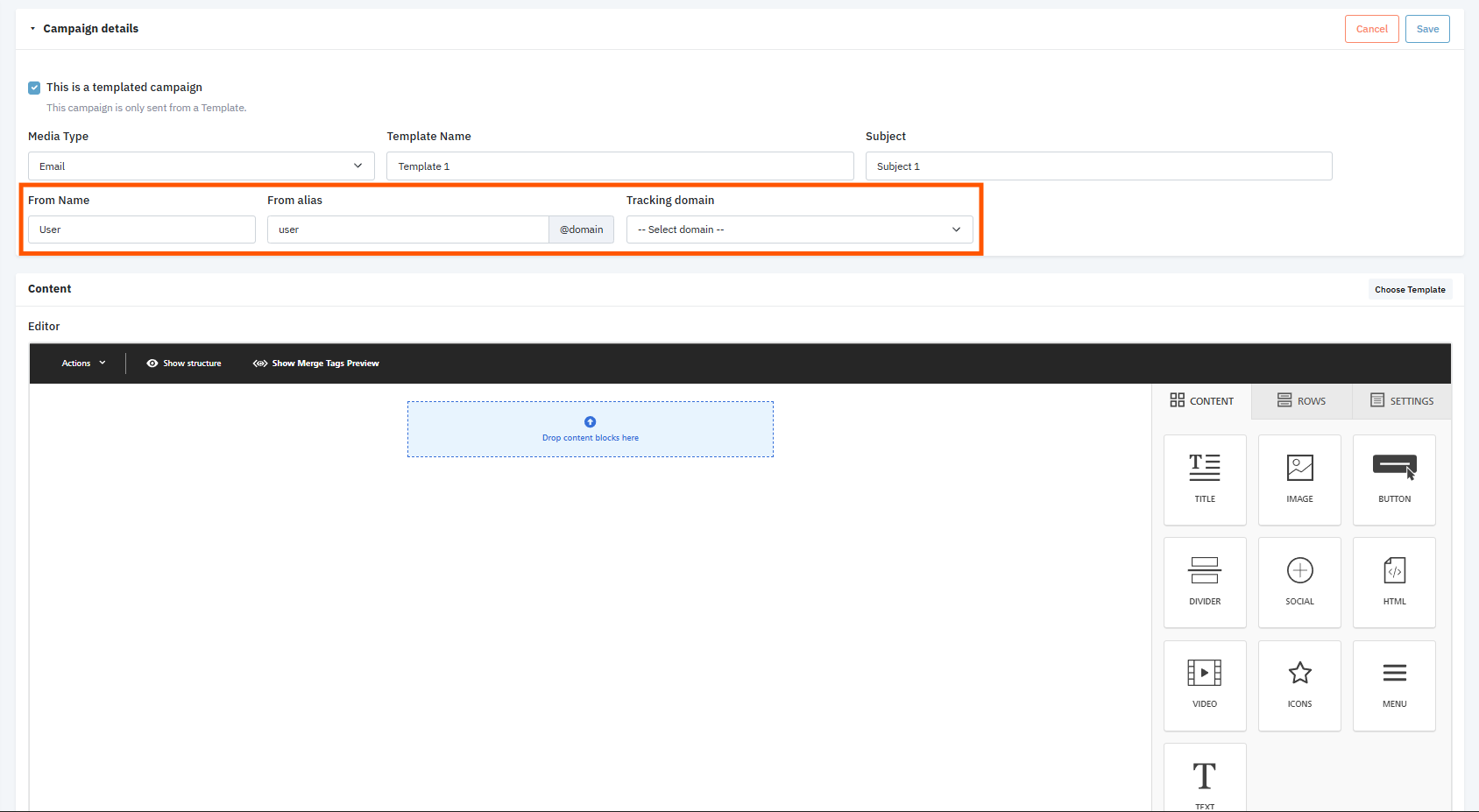Expand the Actions menu in editor

(83, 364)
